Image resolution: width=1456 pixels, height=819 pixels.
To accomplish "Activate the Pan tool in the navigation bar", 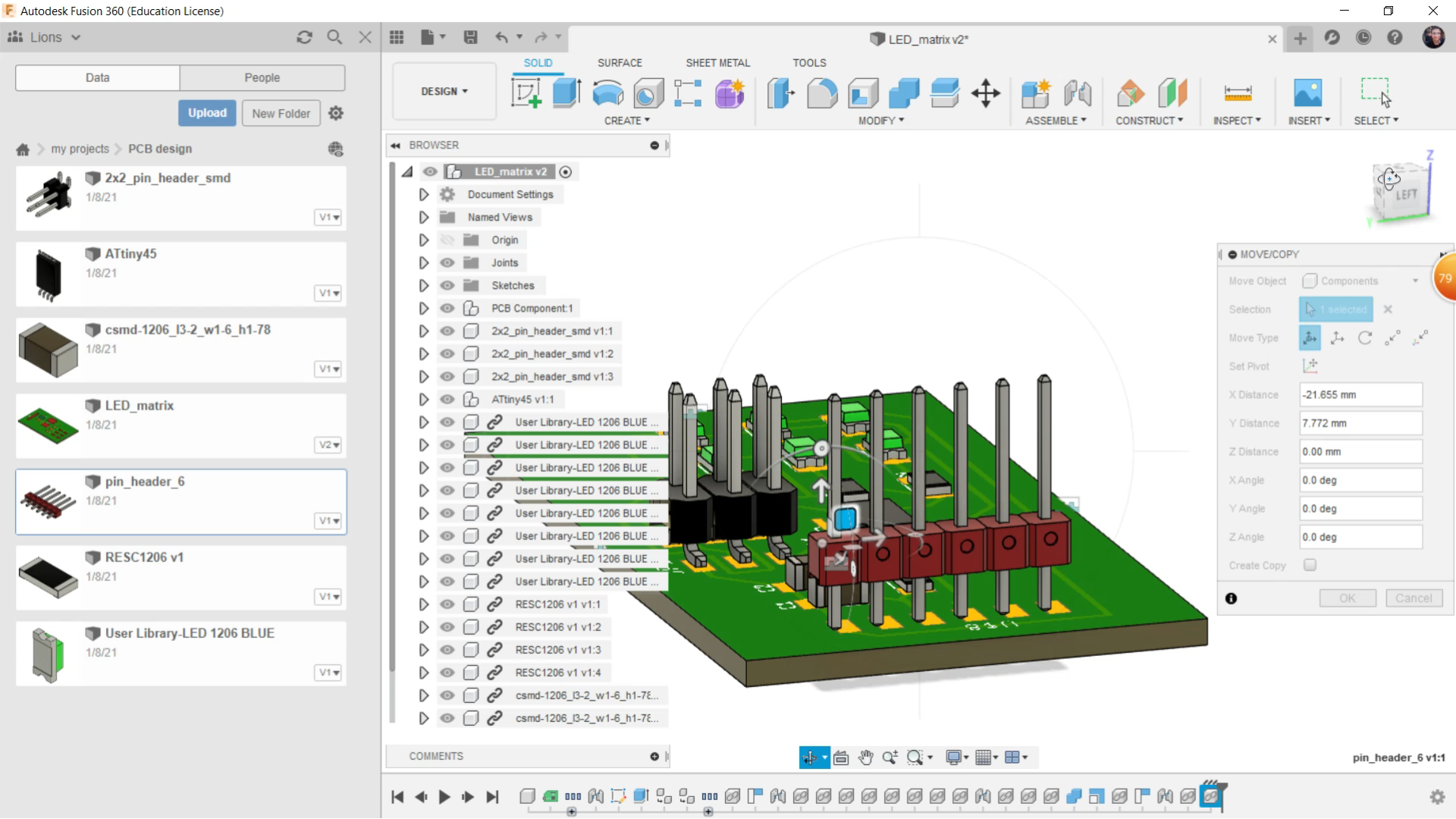I will (x=866, y=758).
